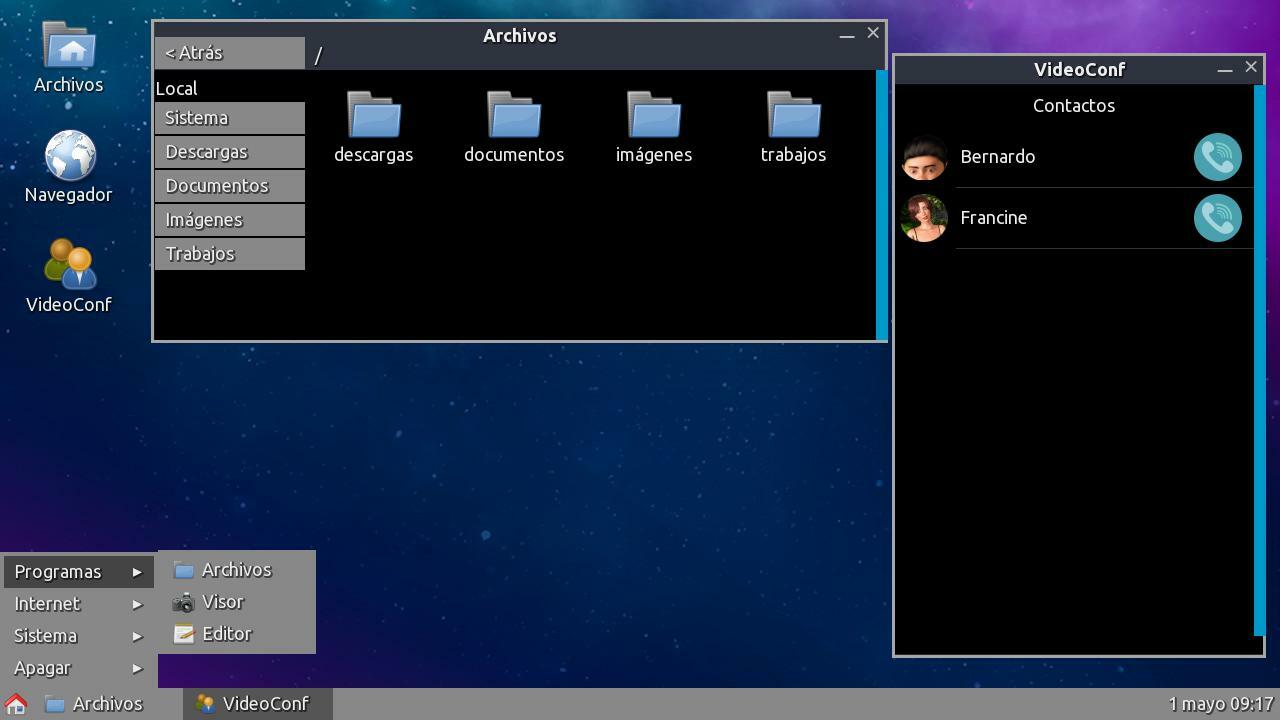Call Francine using the phone icon
This screenshot has height=720, width=1280.
1217,218
